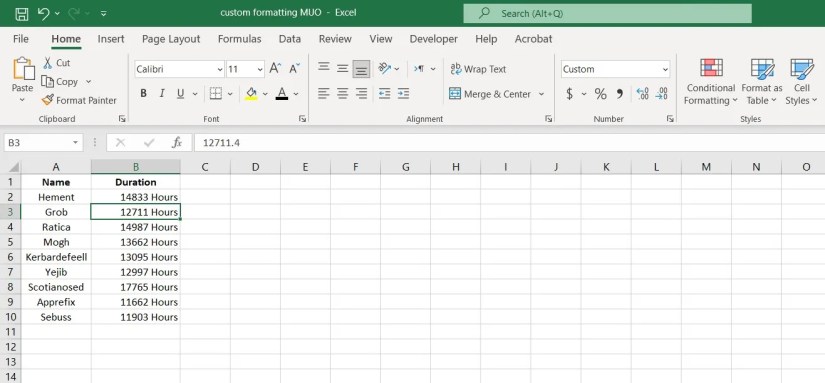Click the Increase Indent icon
825x383 pixels.
(404, 94)
